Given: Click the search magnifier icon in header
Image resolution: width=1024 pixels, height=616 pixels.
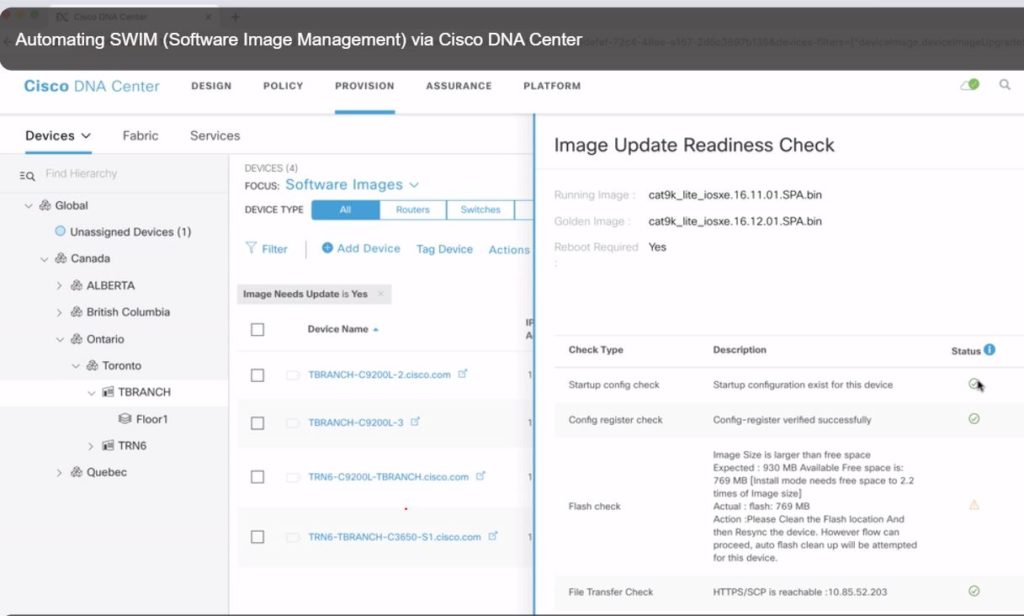Looking at the screenshot, I should pos(1005,86).
